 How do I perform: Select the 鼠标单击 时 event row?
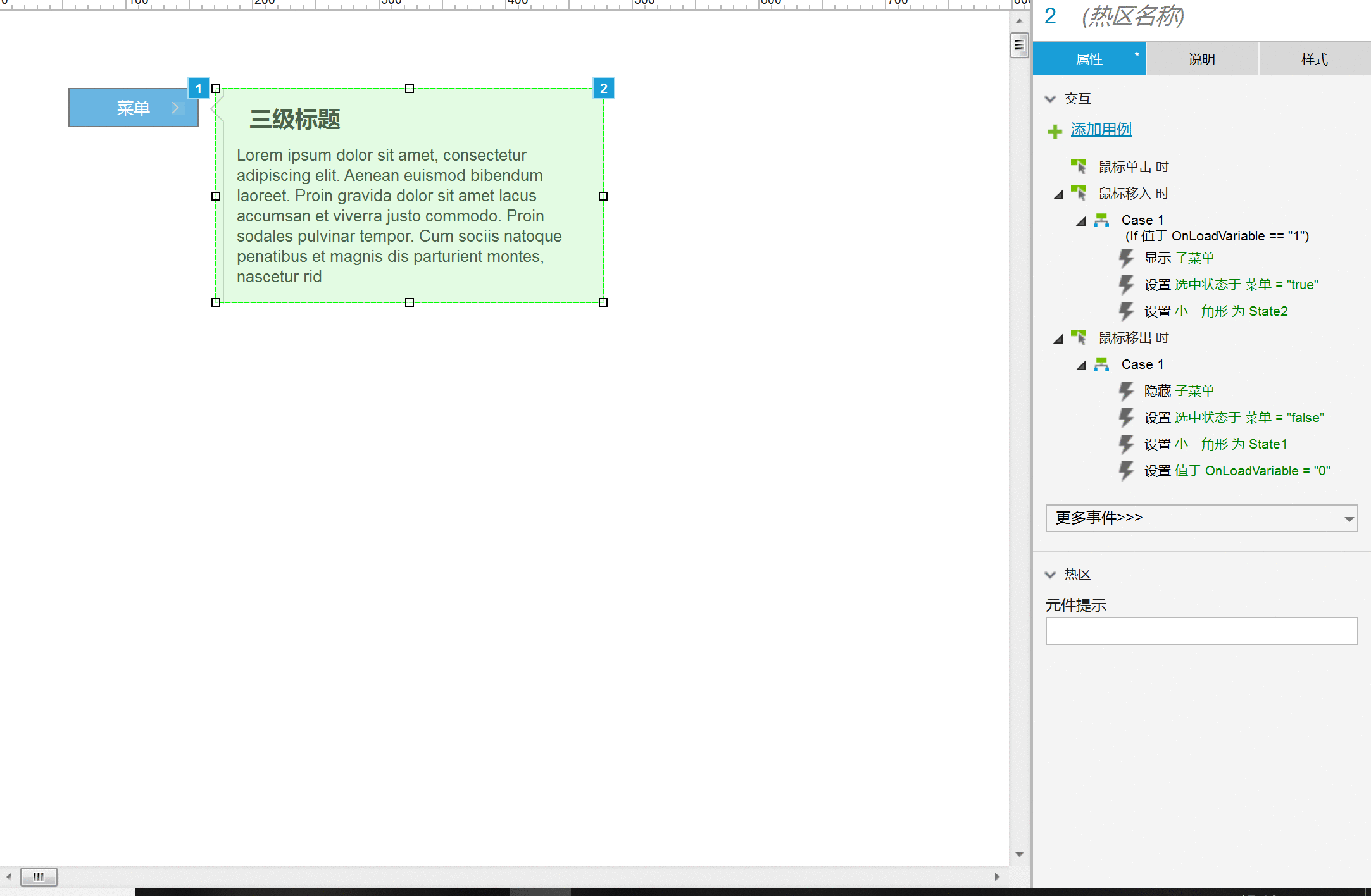(x=1133, y=167)
